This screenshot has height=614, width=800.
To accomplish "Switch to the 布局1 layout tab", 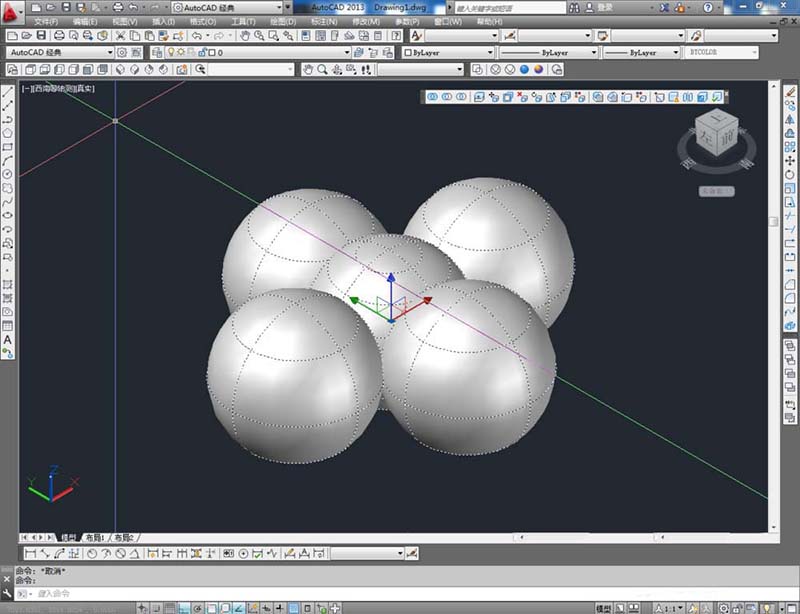I will (95, 537).
